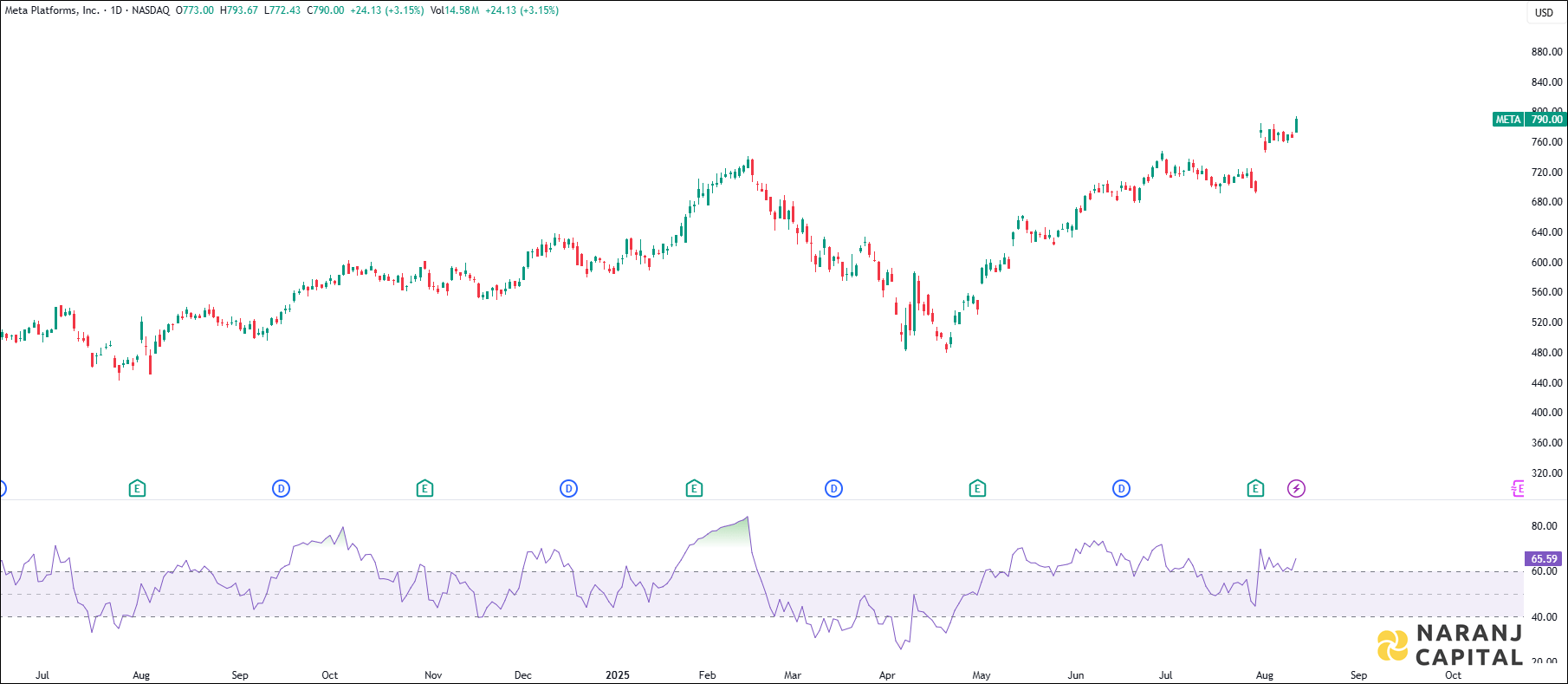Open the dividend marker after the Jun label

tap(1121, 489)
